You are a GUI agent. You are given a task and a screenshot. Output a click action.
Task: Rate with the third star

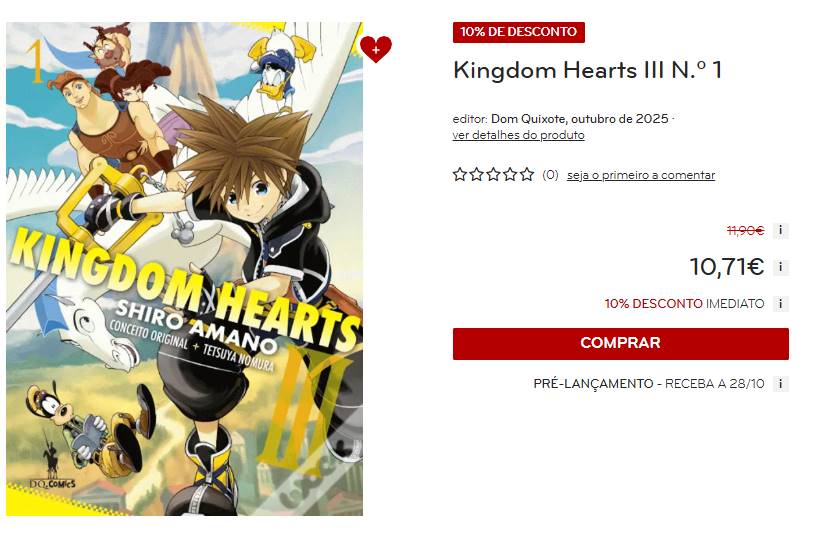click(493, 175)
